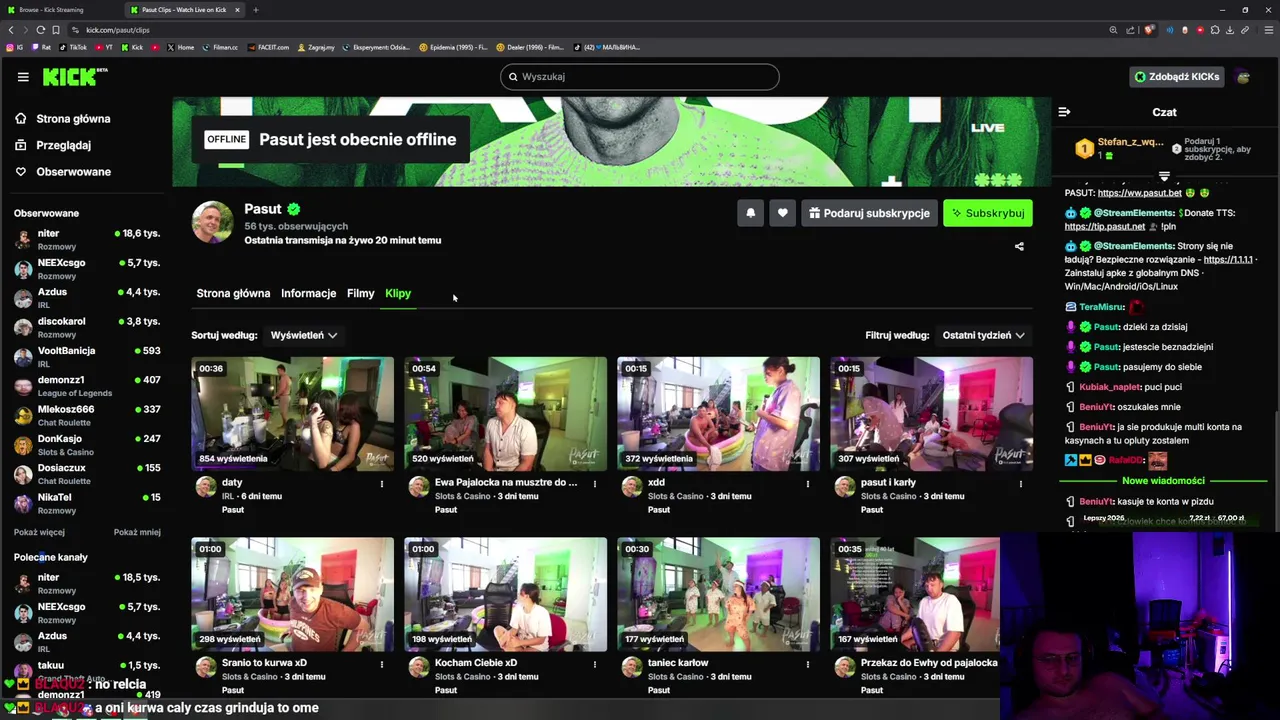Open the hamburger sidebar menu
The width and height of the screenshot is (1280, 720).
tap(23, 76)
